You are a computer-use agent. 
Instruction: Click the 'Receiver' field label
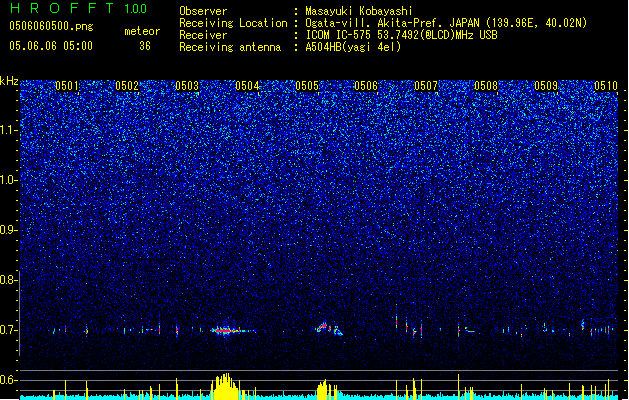point(203,35)
